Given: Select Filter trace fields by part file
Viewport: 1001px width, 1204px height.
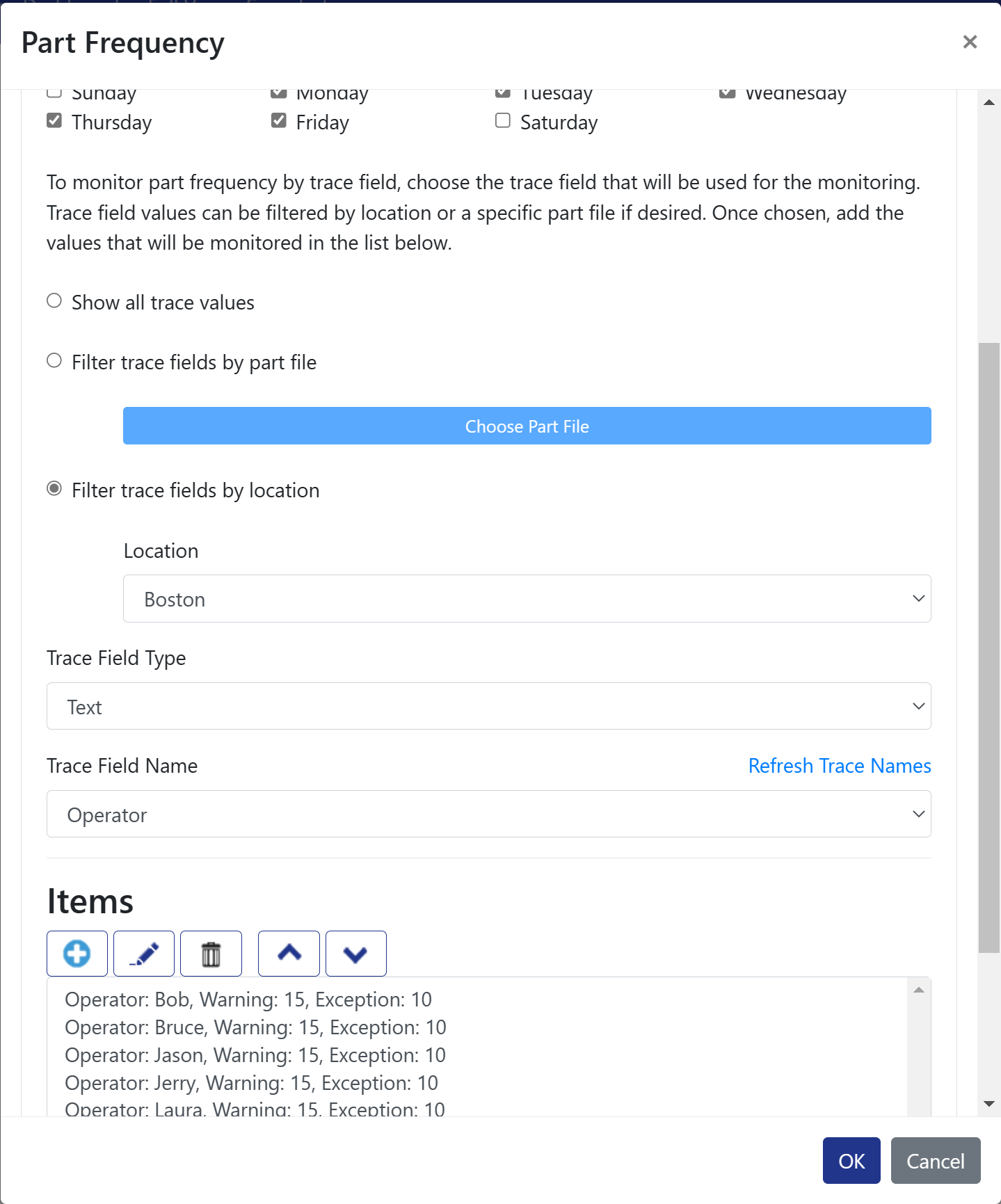Looking at the screenshot, I should tap(54, 361).
